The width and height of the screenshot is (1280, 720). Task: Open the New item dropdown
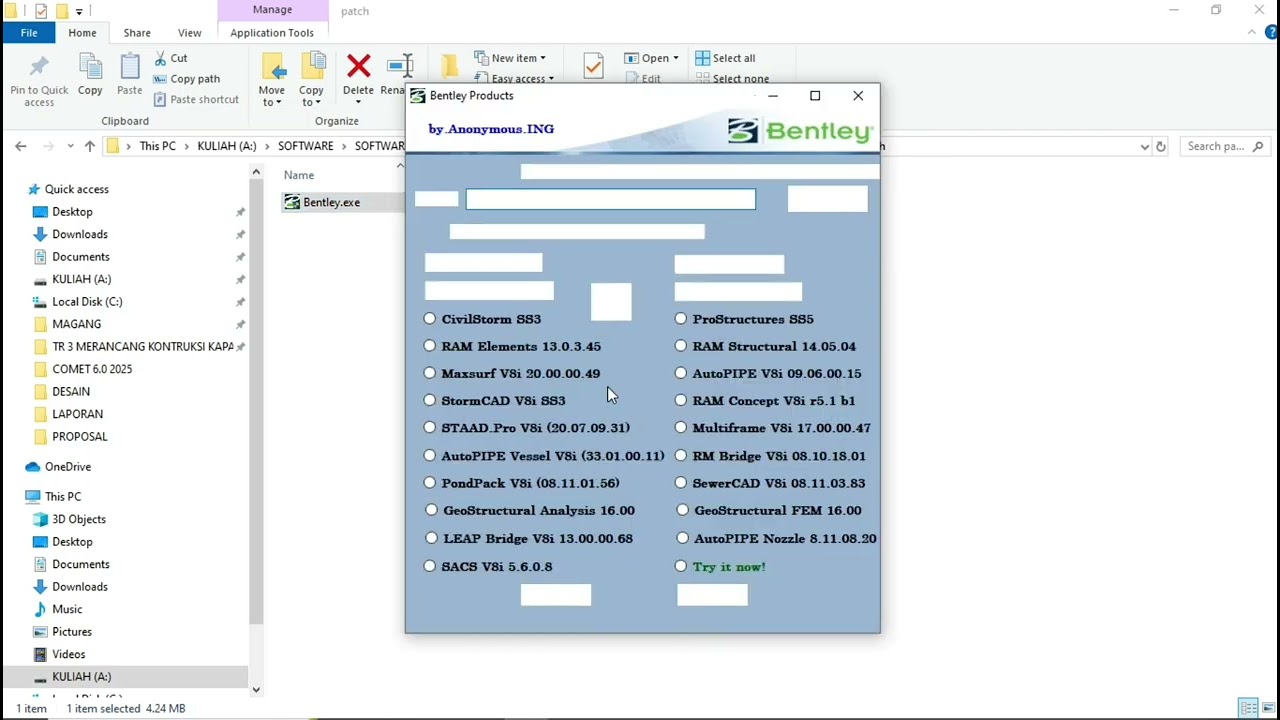coord(510,58)
